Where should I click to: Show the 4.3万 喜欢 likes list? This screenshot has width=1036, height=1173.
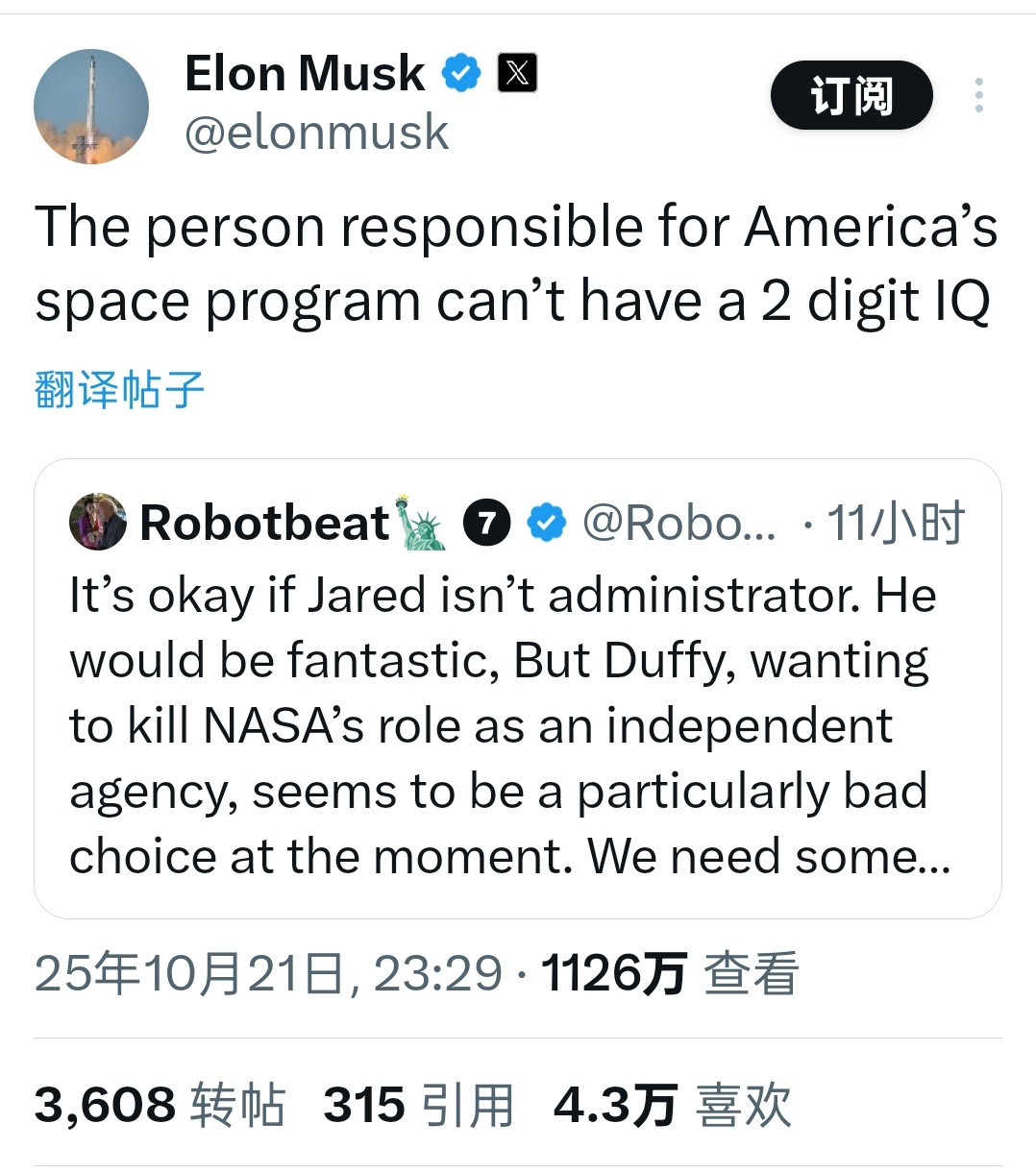point(672,1105)
